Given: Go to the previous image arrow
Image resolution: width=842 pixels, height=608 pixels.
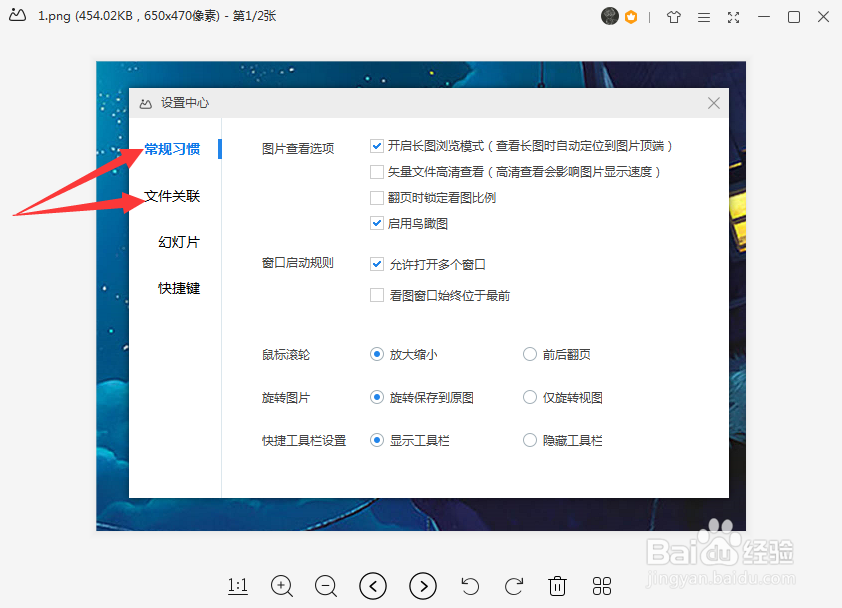Looking at the screenshot, I should (x=373, y=586).
